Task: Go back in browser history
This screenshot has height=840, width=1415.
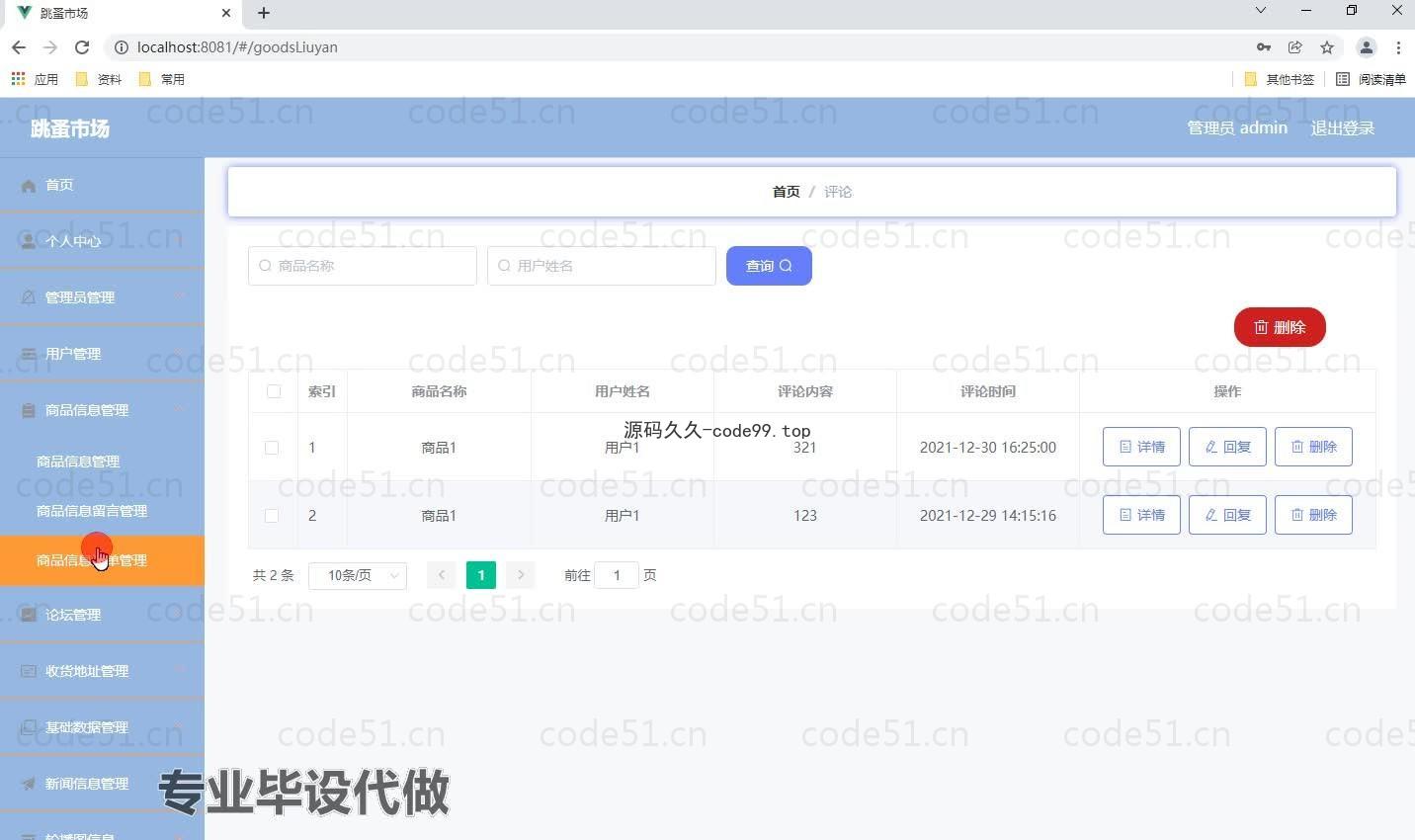Action: coord(19,47)
